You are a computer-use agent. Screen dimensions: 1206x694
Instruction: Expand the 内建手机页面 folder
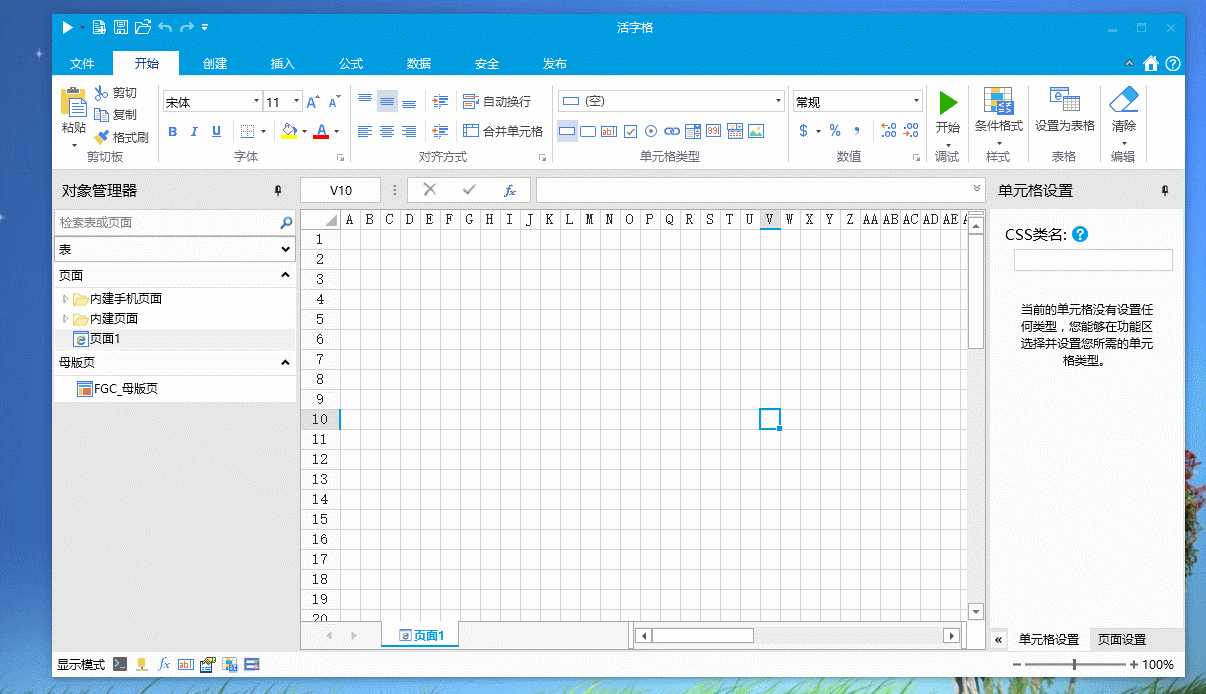tap(66, 298)
